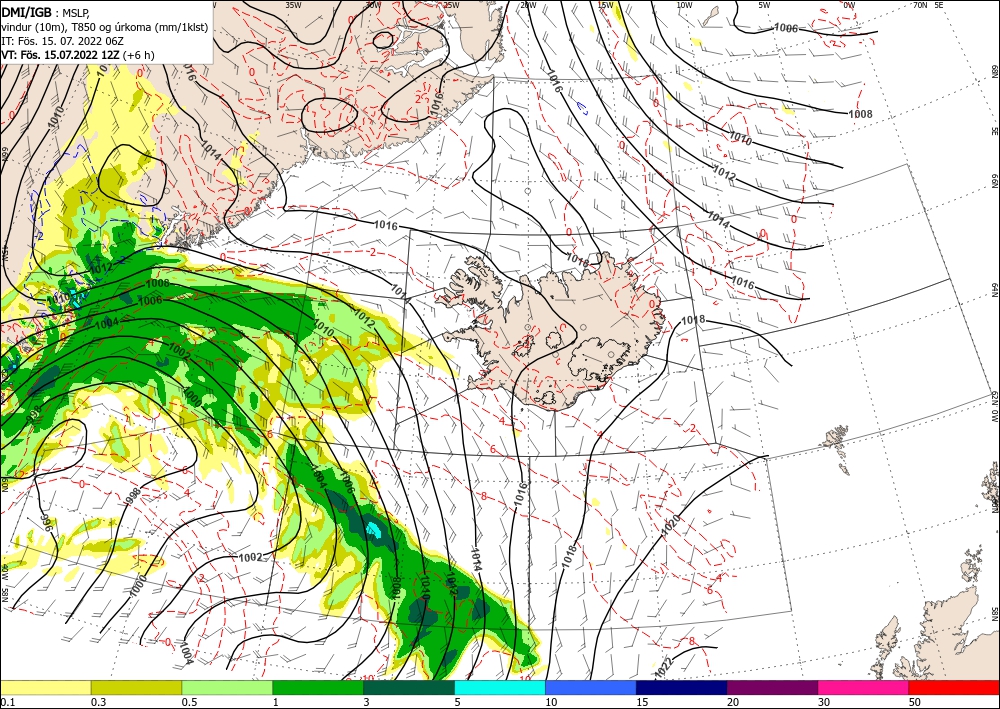This screenshot has height=709, width=1000.
Task: Select the dark green 3–5 legend band
Action: [409, 687]
